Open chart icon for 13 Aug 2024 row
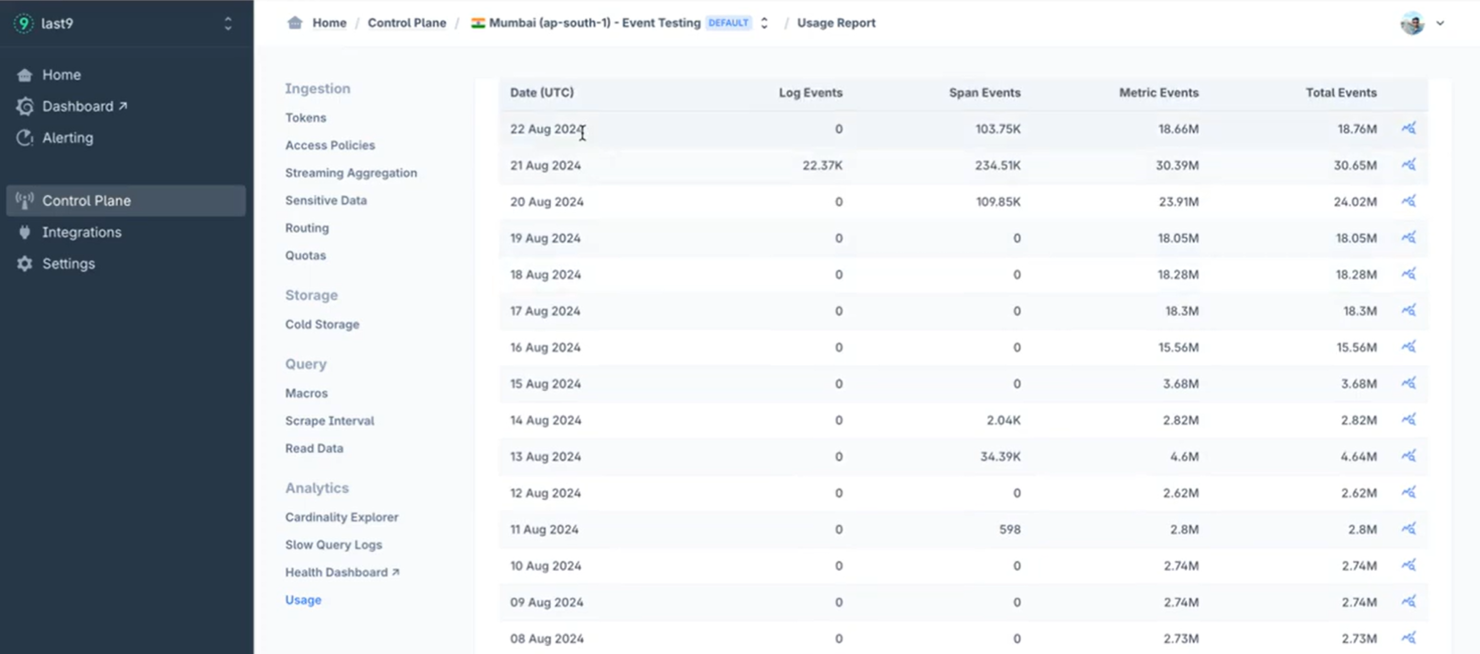 (1408, 456)
